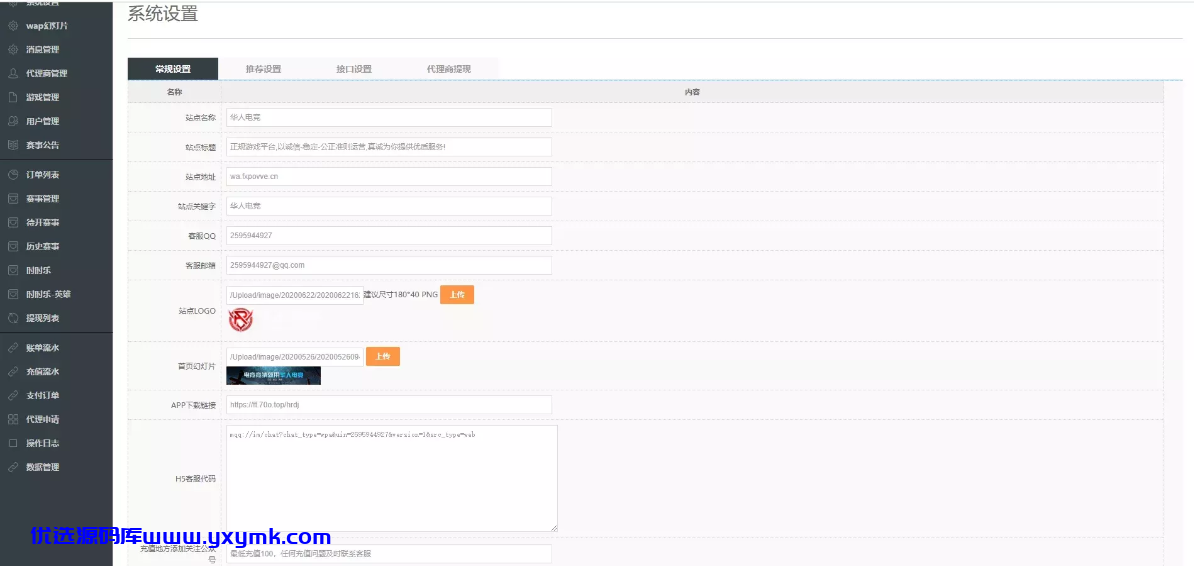Select the 代理商提现 tab
The image size is (1194, 574).
tap(449, 69)
